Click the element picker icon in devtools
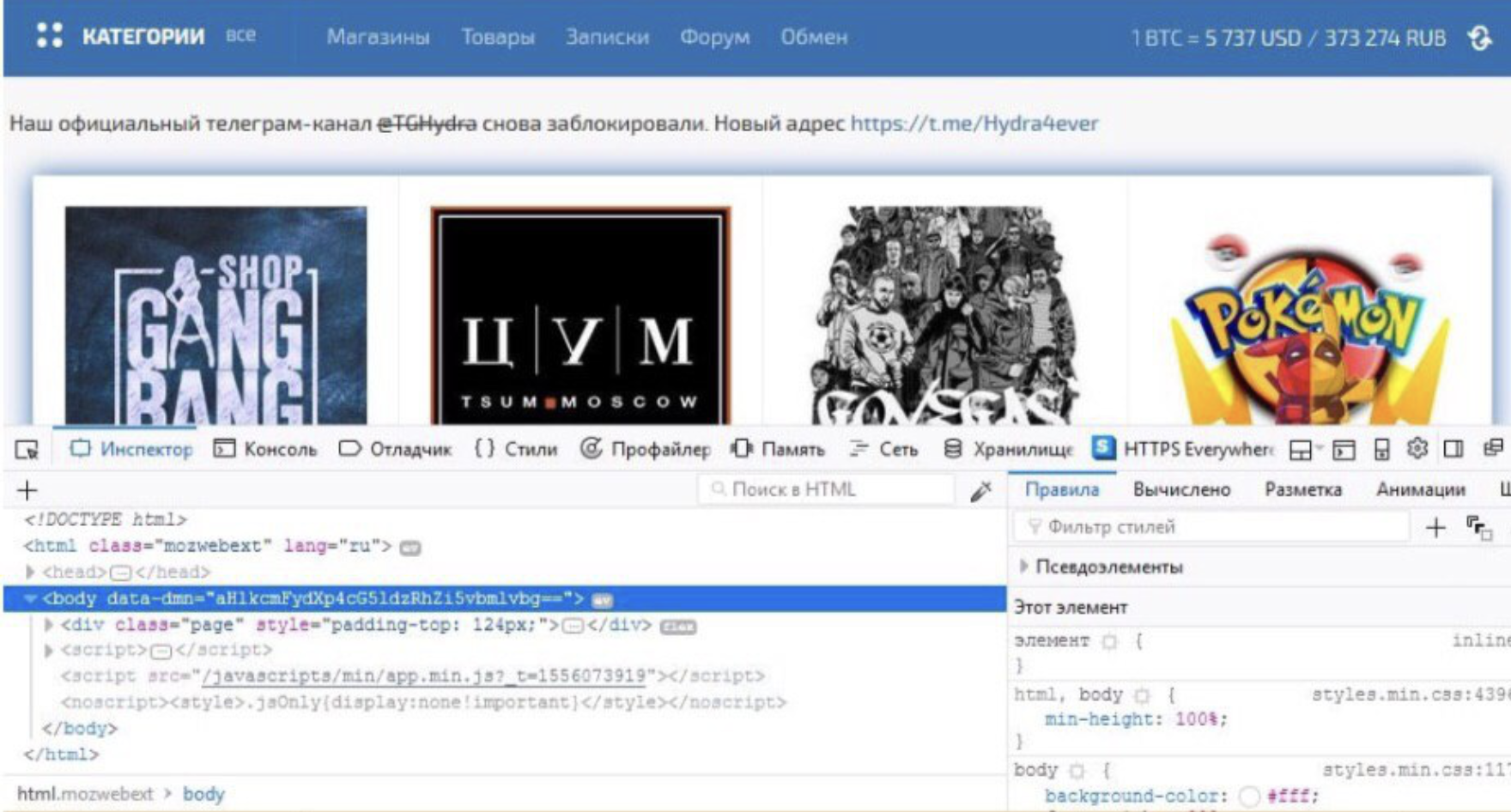This screenshot has width=1511, height=812. [x=27, y=449]
